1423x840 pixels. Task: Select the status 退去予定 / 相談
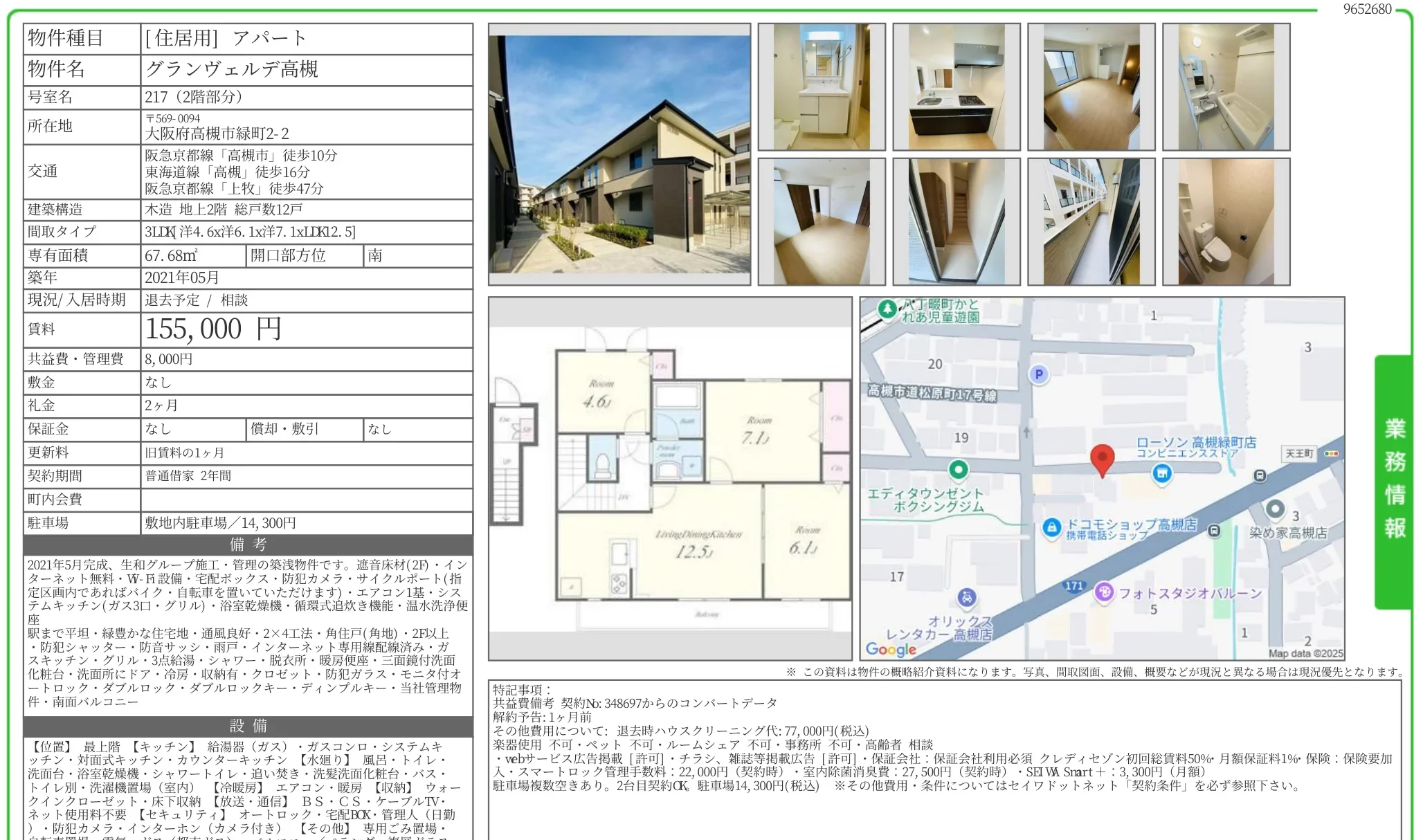(x=196, y=300)
